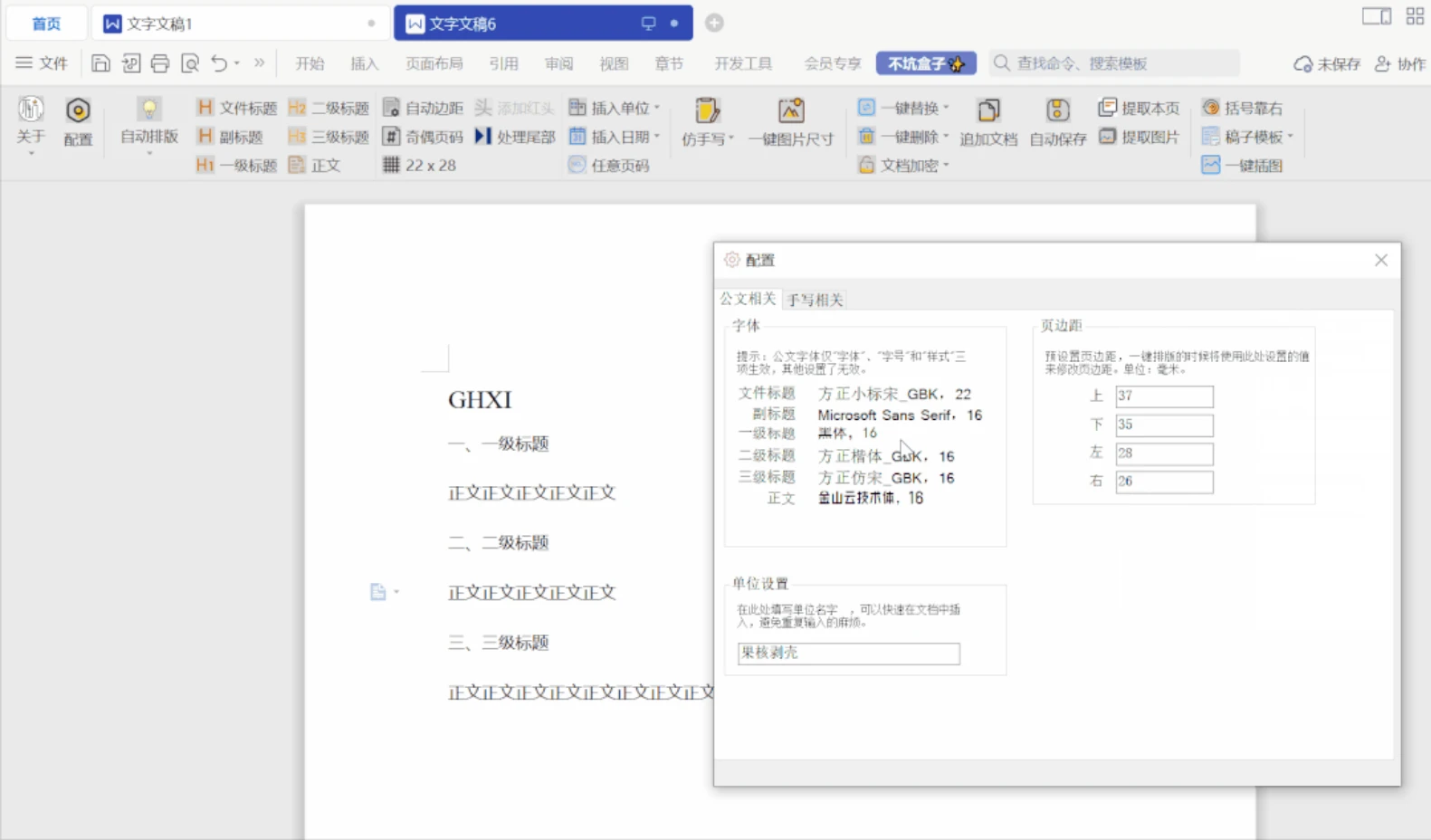Image resolution: width=1431 pixels, height=840 pixels.
Task: Apply 二级标题 heading style
Action: point(329,108)
